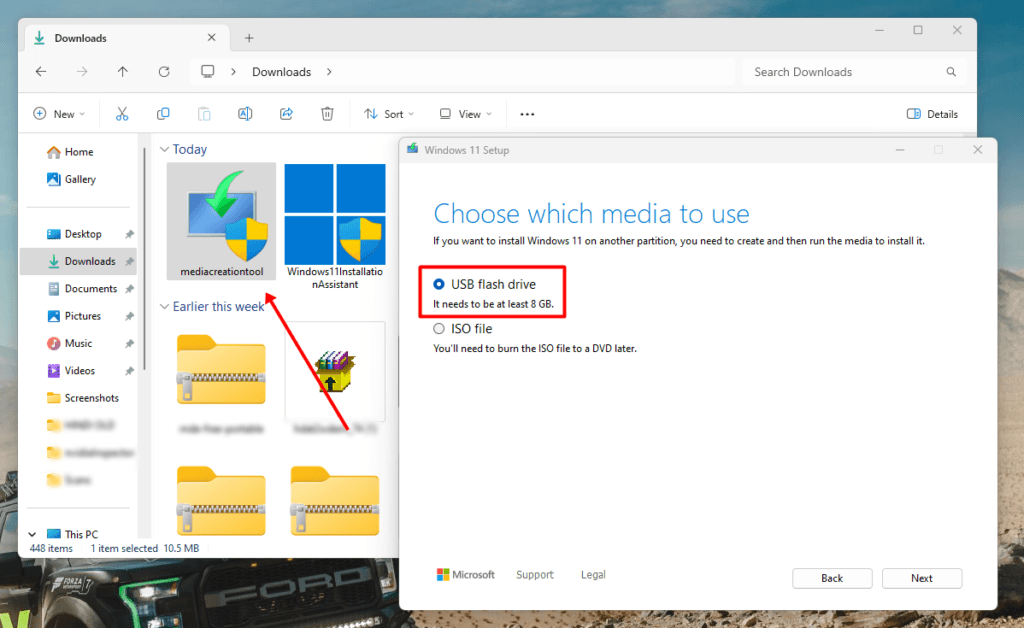Click Back in Windows 11 Setup

tap(832, 578)
